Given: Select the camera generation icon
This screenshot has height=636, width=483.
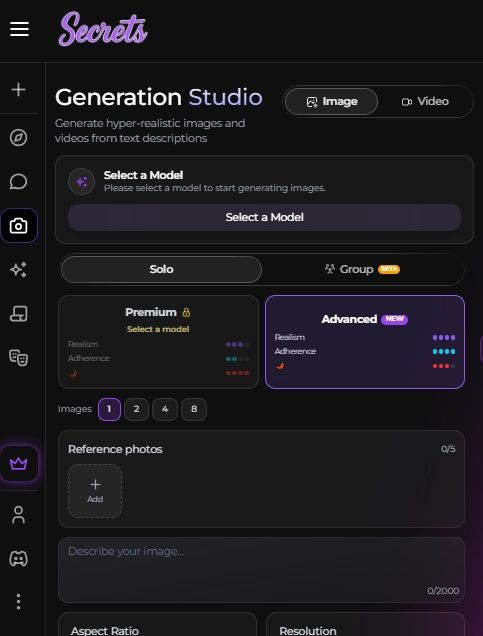Looking at the screenshot, I should click(x=19, y=226).
